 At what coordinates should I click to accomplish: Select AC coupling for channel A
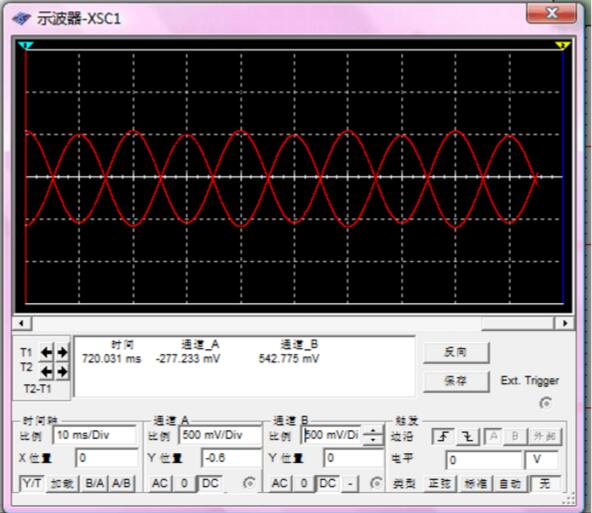point(160,483)
